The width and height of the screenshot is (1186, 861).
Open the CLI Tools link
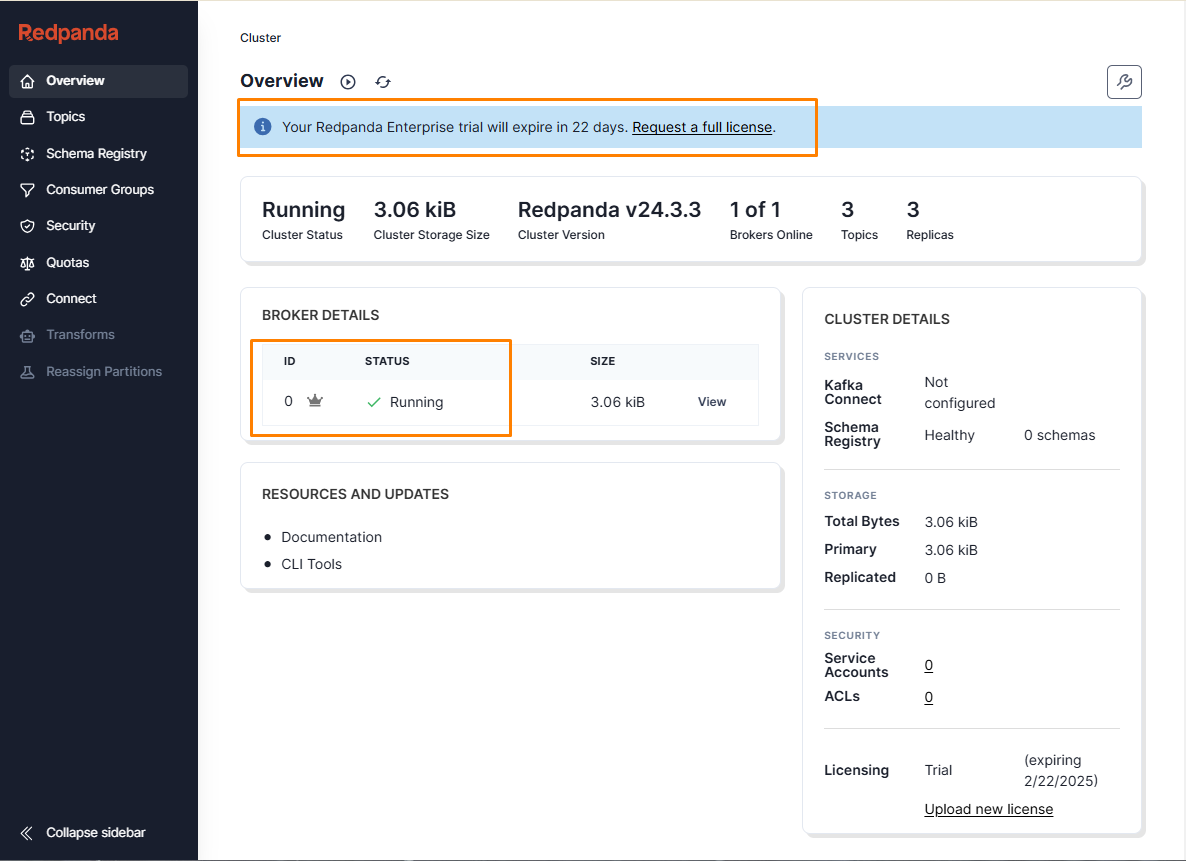click(312, 564)
